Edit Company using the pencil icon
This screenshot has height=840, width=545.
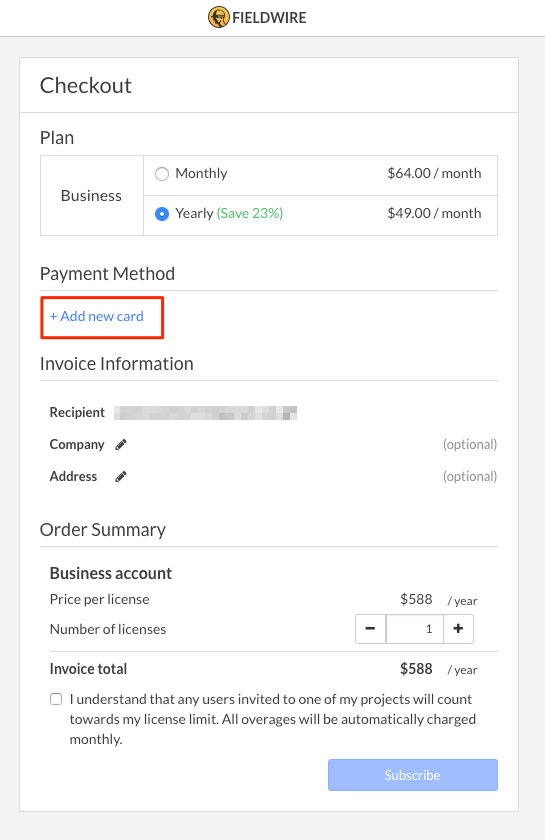[x=121, y=445]
